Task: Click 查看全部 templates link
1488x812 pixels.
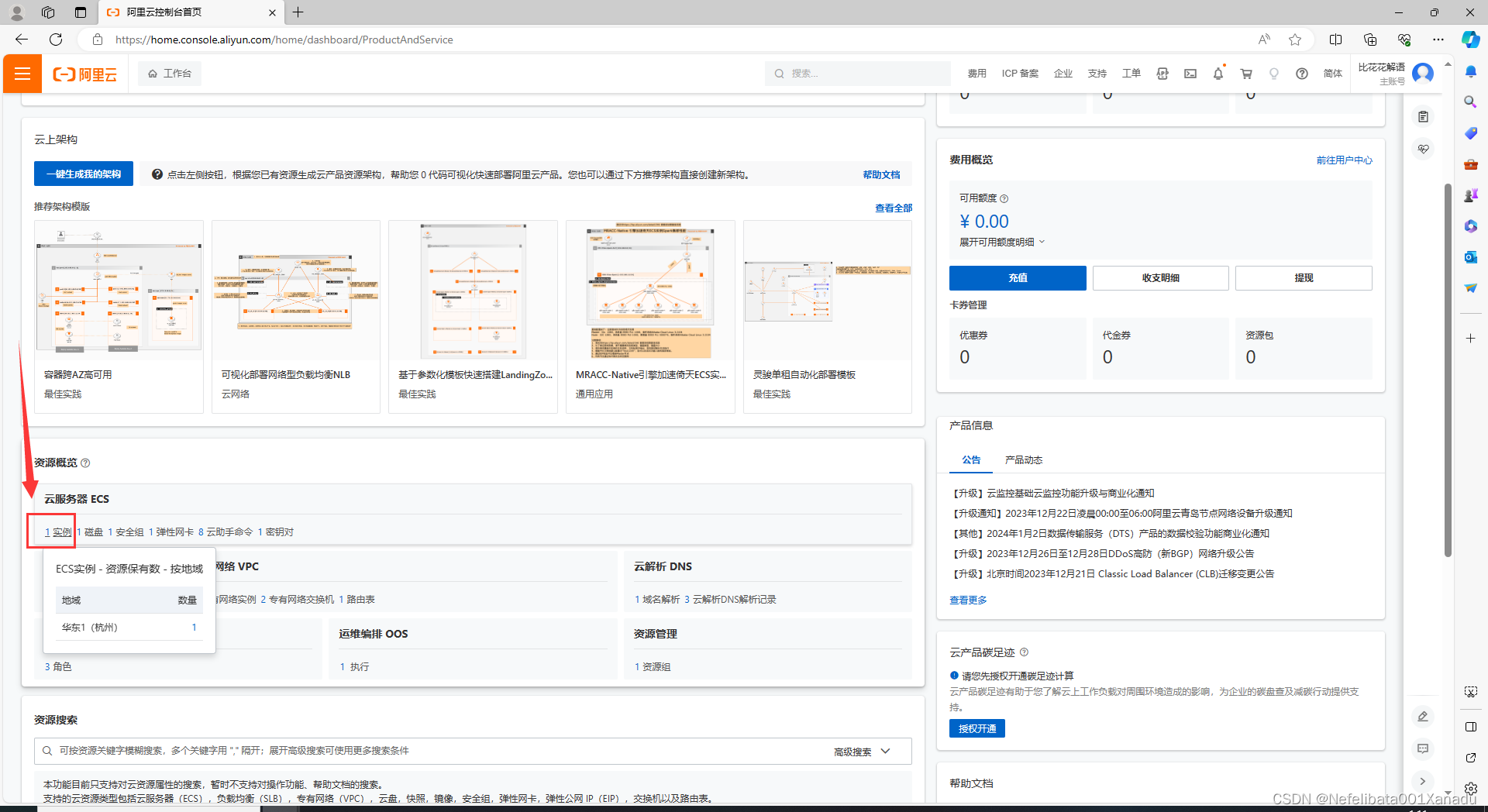Action: click(894, 208)
